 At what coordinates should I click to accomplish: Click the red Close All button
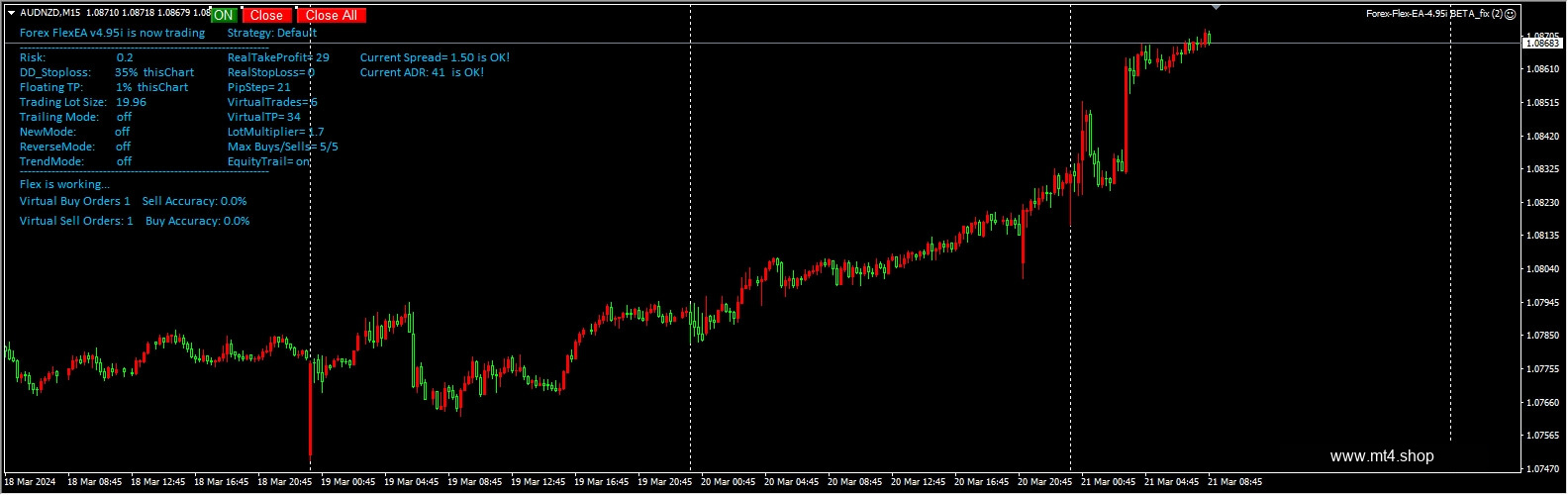pyautogui.click(x=332, y=15)
